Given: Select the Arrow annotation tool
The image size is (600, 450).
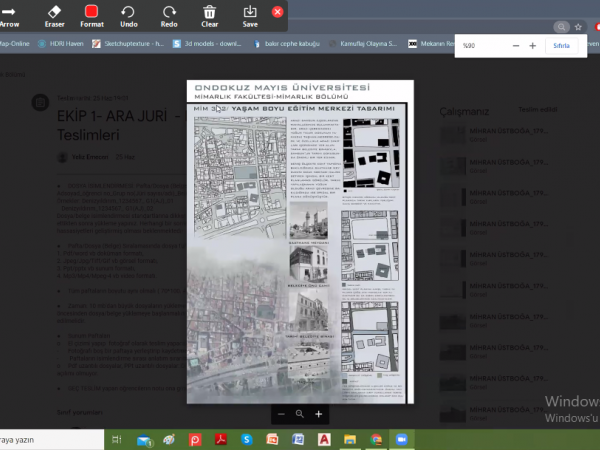Looking at the screenshot, I should point(9,17).
